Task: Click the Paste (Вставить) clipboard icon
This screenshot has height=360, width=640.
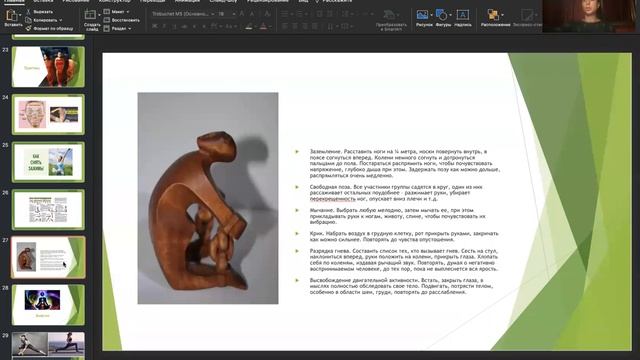Action: point(11,16)
